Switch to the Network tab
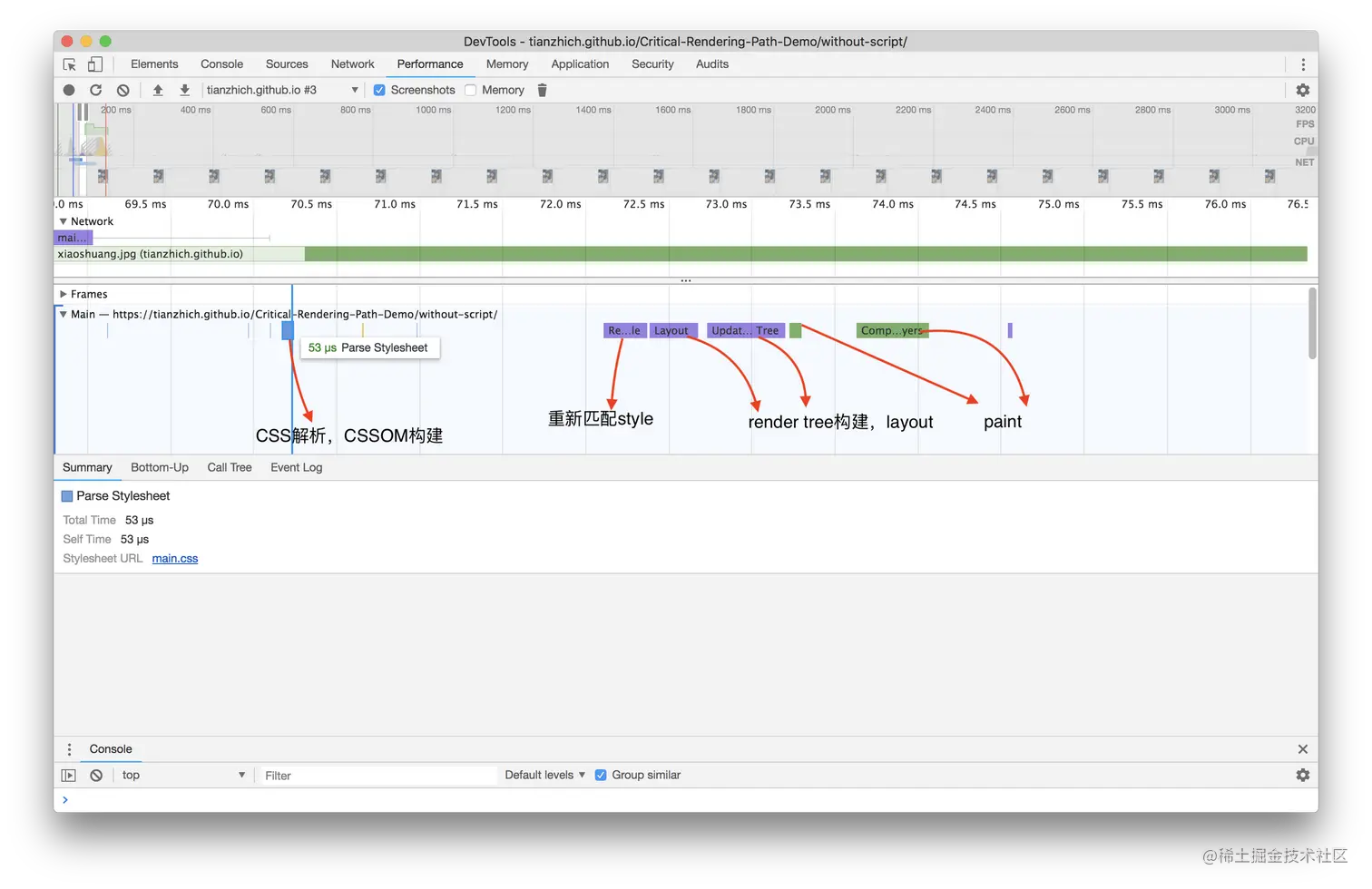Viewport: 1372px width, 889px height. [x=352, y=64]
